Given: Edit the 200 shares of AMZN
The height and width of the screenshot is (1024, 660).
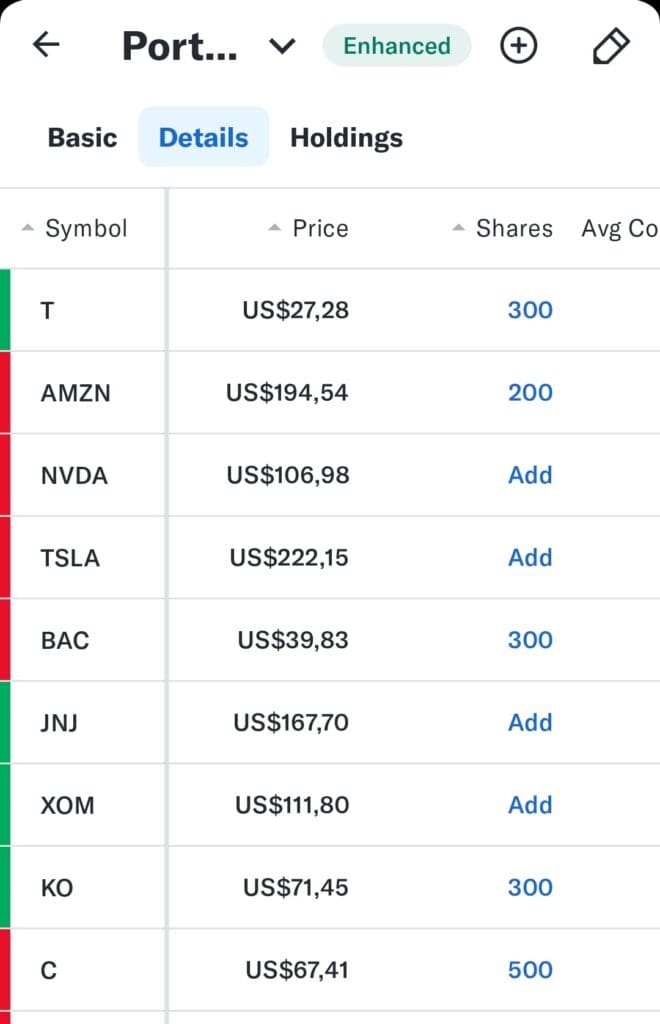Looking at the screenshot, I should click(530, 392).
